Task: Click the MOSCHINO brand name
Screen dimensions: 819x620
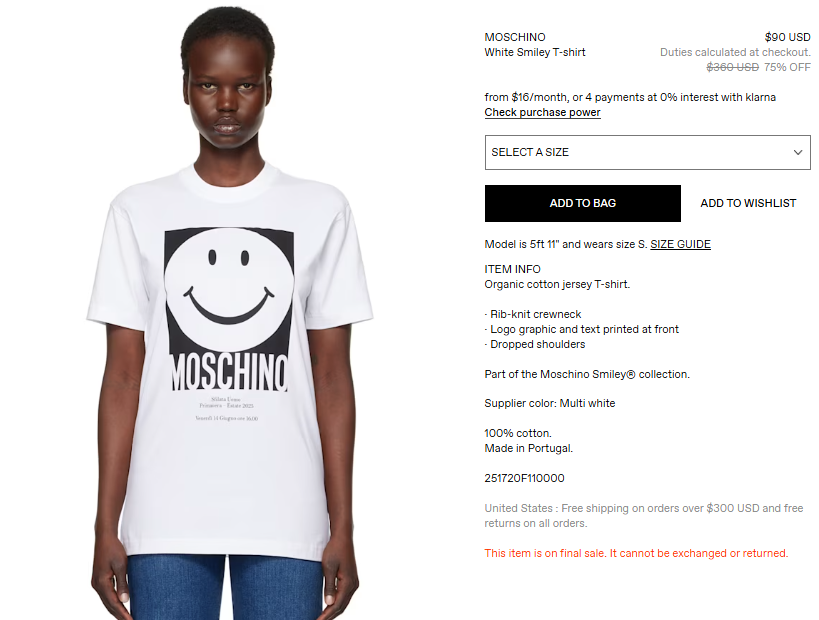Action: tap(514, 37)
